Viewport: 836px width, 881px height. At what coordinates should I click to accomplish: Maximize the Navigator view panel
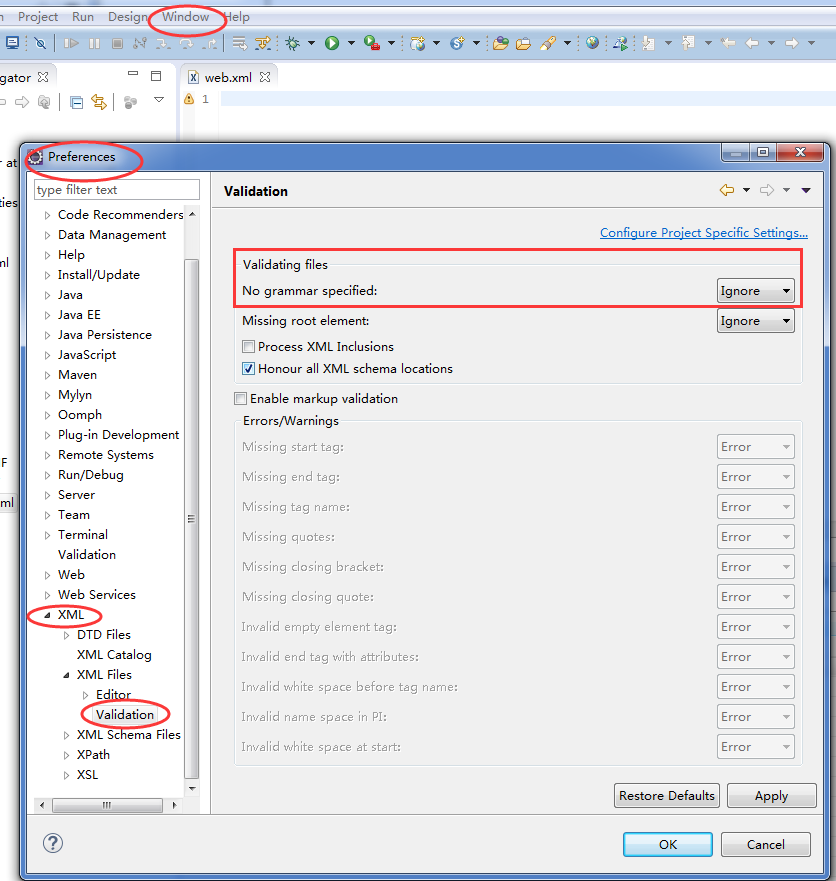(x=156, y=76)
